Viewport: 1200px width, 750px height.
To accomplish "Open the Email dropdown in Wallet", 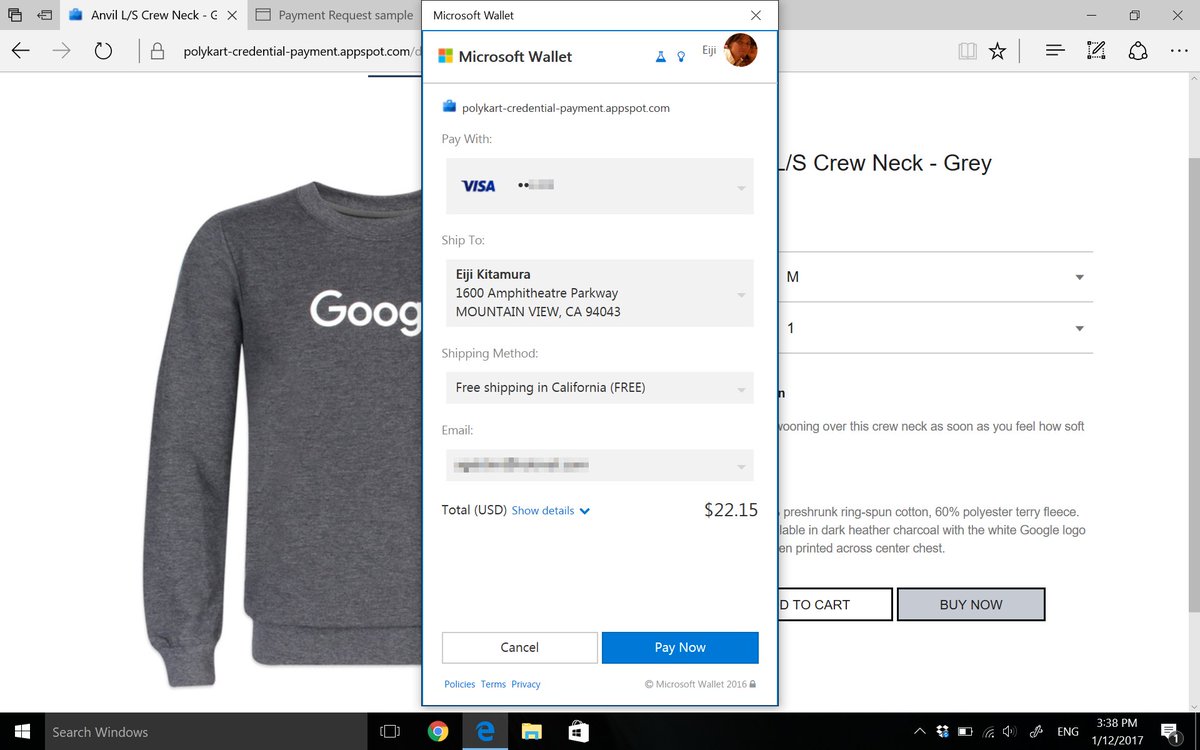I will pyautogui.click(x=600, y=465).
